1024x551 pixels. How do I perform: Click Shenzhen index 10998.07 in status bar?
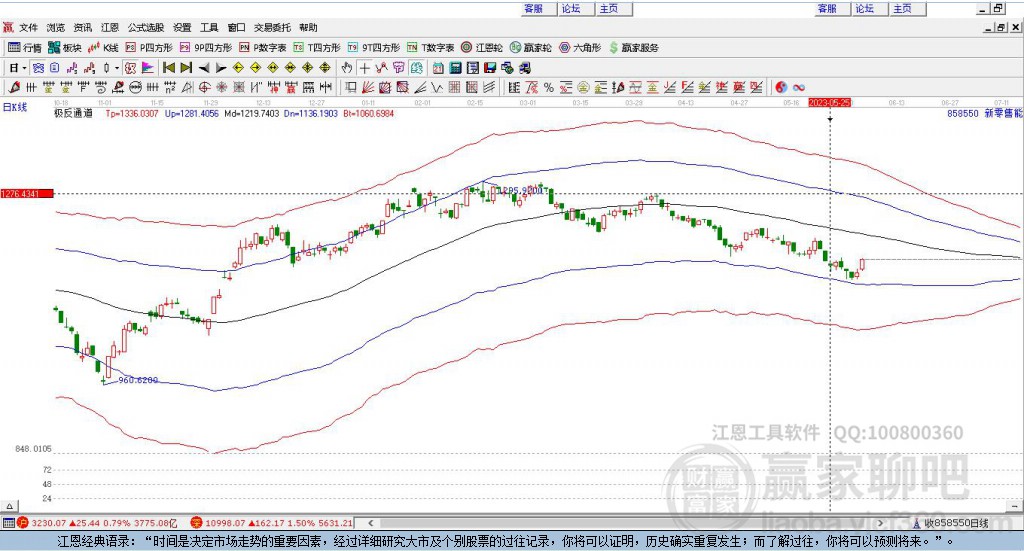(225, 523)
